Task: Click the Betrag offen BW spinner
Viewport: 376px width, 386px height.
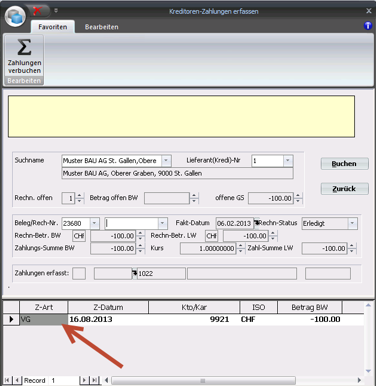Action: coord(194,198)
